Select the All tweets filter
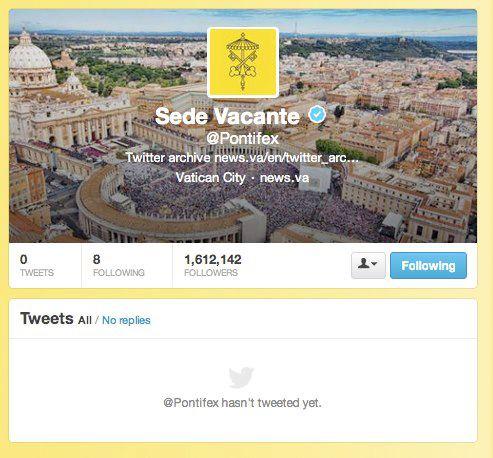The height and width of the screenshot is (458, 493). tap(85, 320)
